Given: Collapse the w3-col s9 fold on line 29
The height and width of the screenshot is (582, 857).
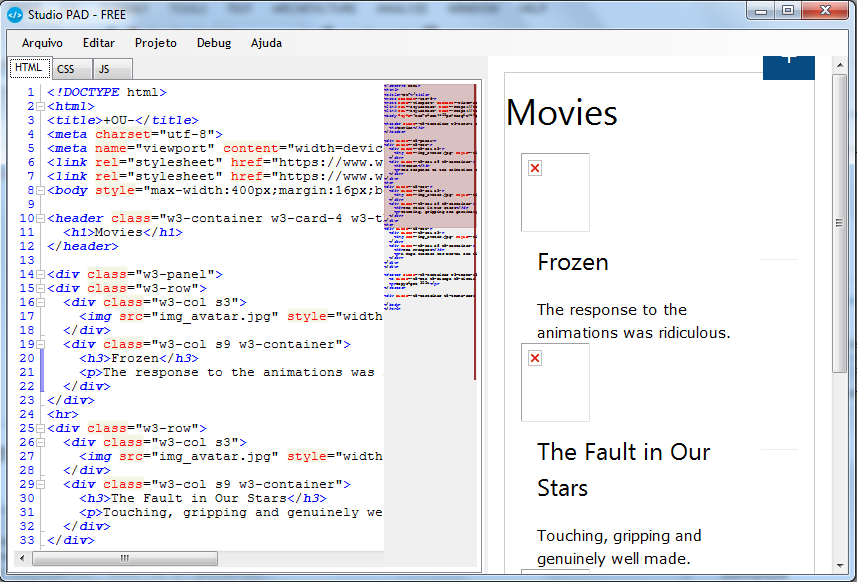Looking at the screenshot, I should [40, 484].
